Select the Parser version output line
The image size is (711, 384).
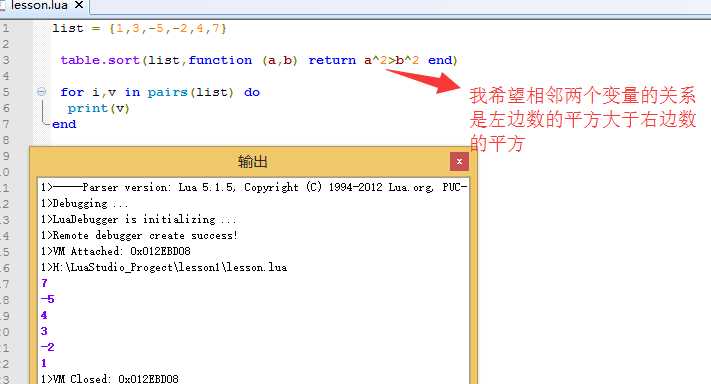tap(253, 187)
